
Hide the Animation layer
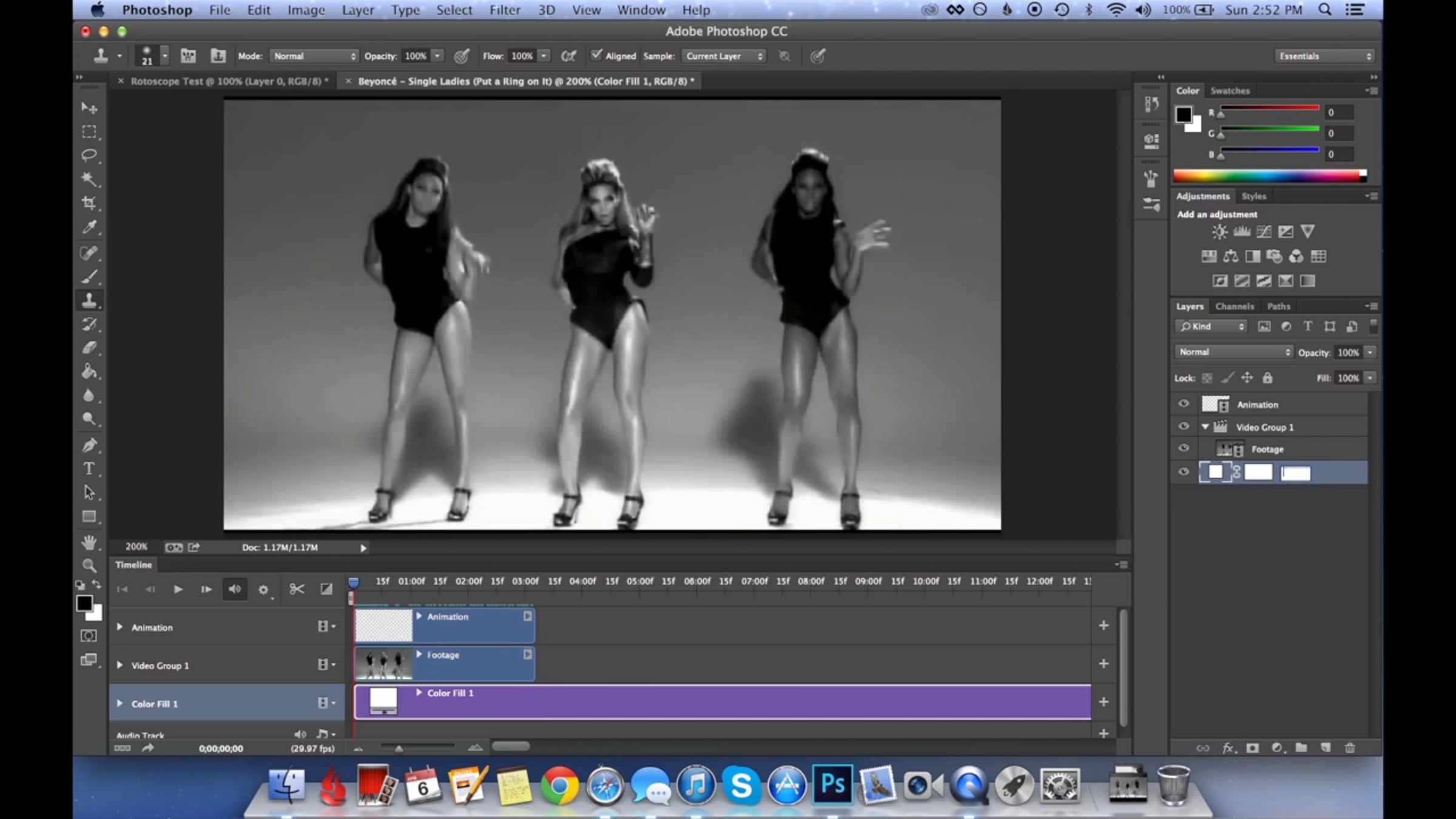click(x=1184, y=404)
